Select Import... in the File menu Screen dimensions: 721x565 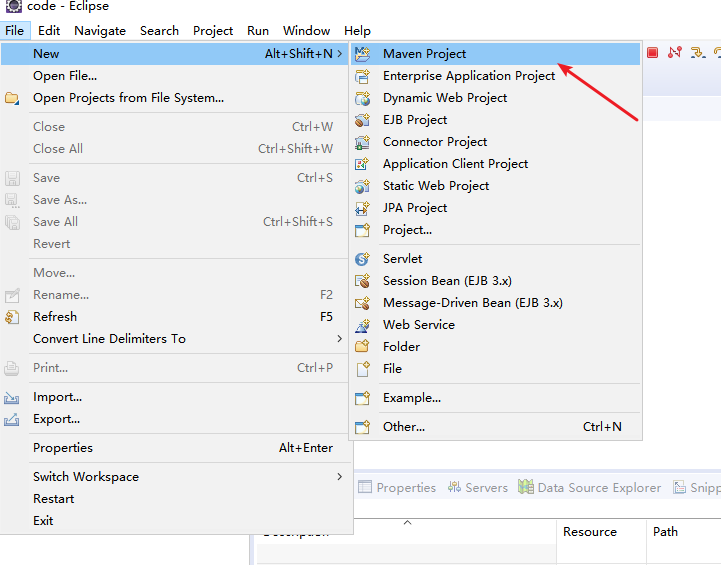tap(174, 397)
